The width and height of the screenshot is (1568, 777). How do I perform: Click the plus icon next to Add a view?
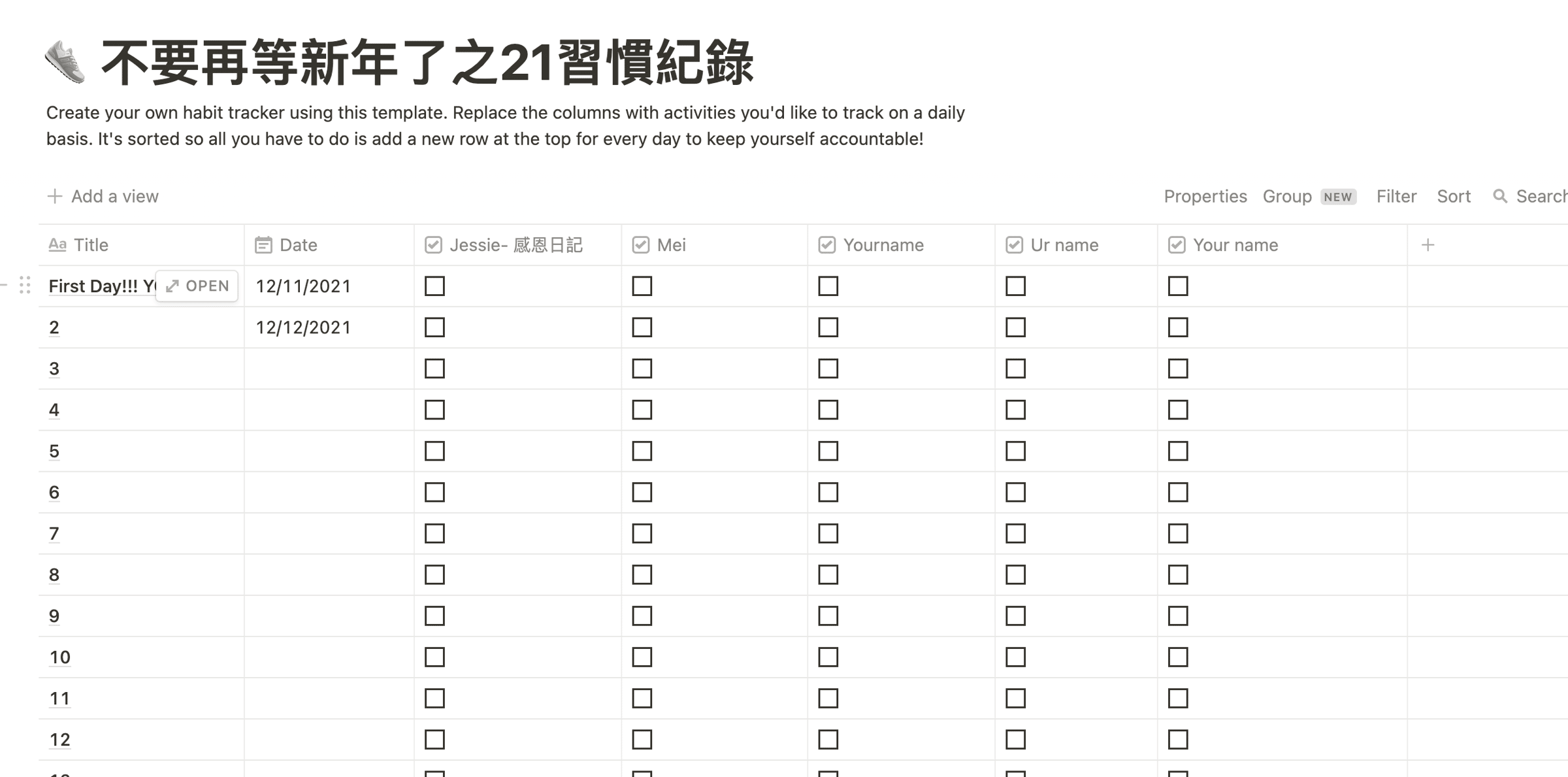coord(55,196)
